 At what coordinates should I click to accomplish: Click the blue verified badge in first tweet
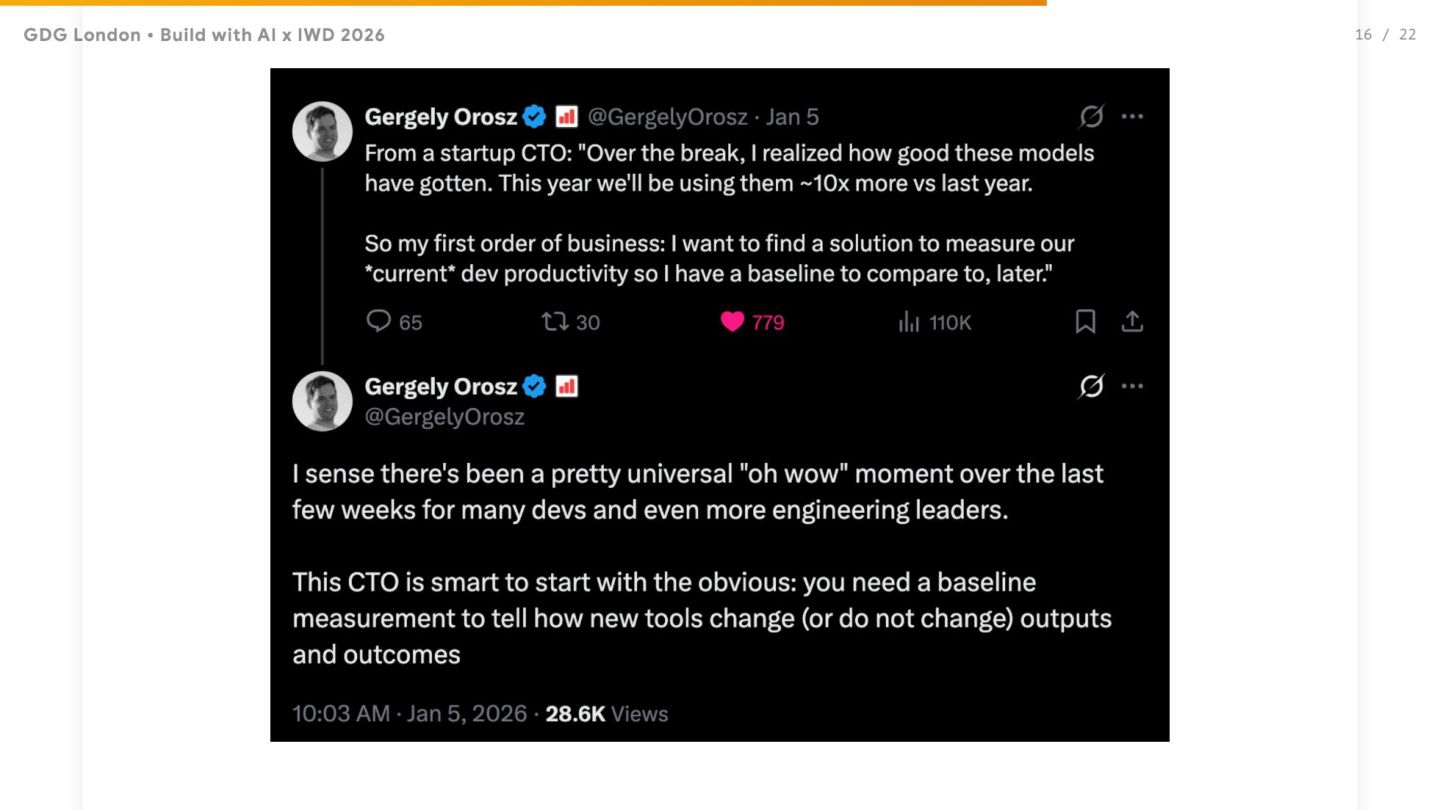click(x=535, y=117)
